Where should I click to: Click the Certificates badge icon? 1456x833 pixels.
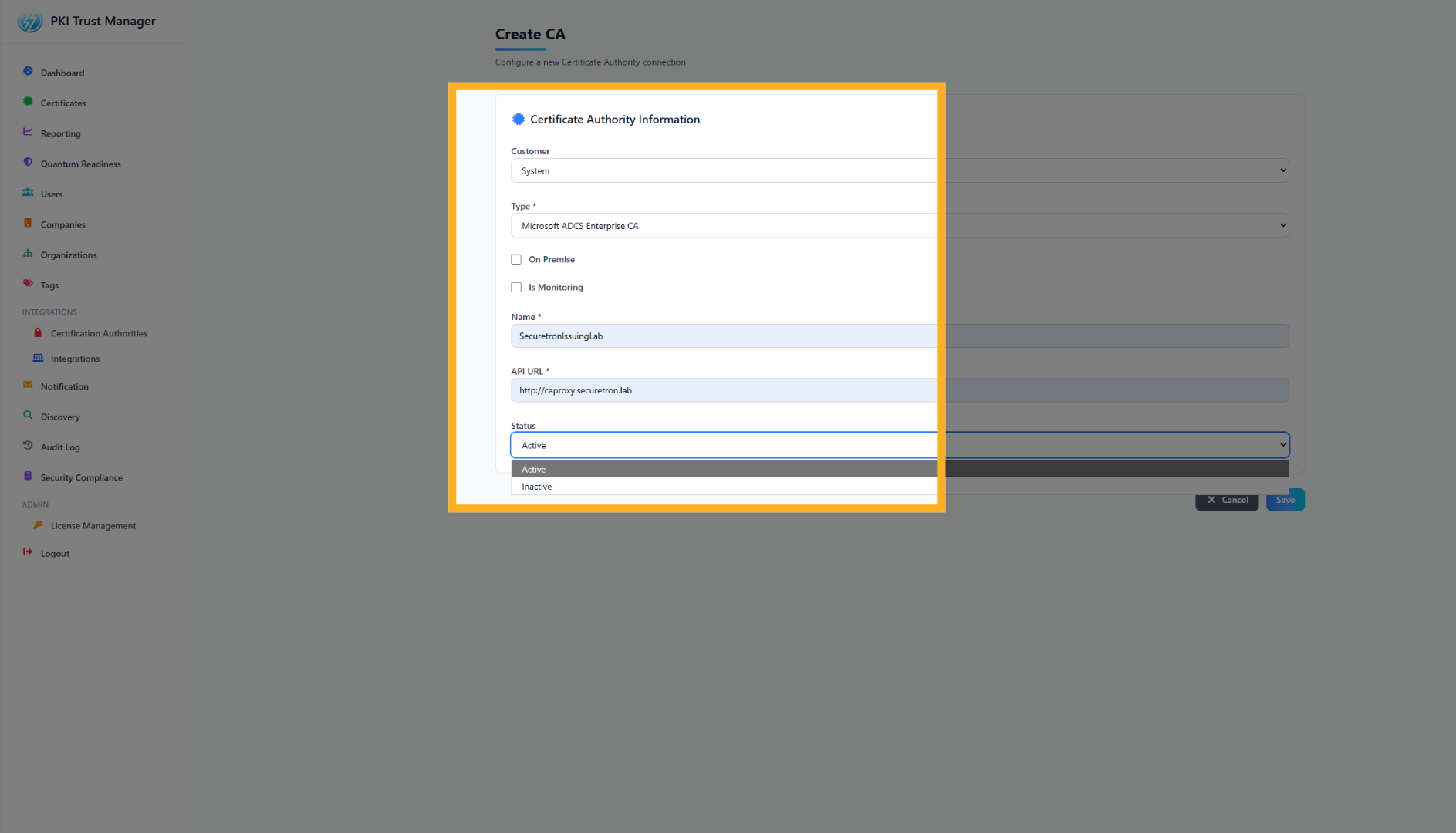[28, 102]
